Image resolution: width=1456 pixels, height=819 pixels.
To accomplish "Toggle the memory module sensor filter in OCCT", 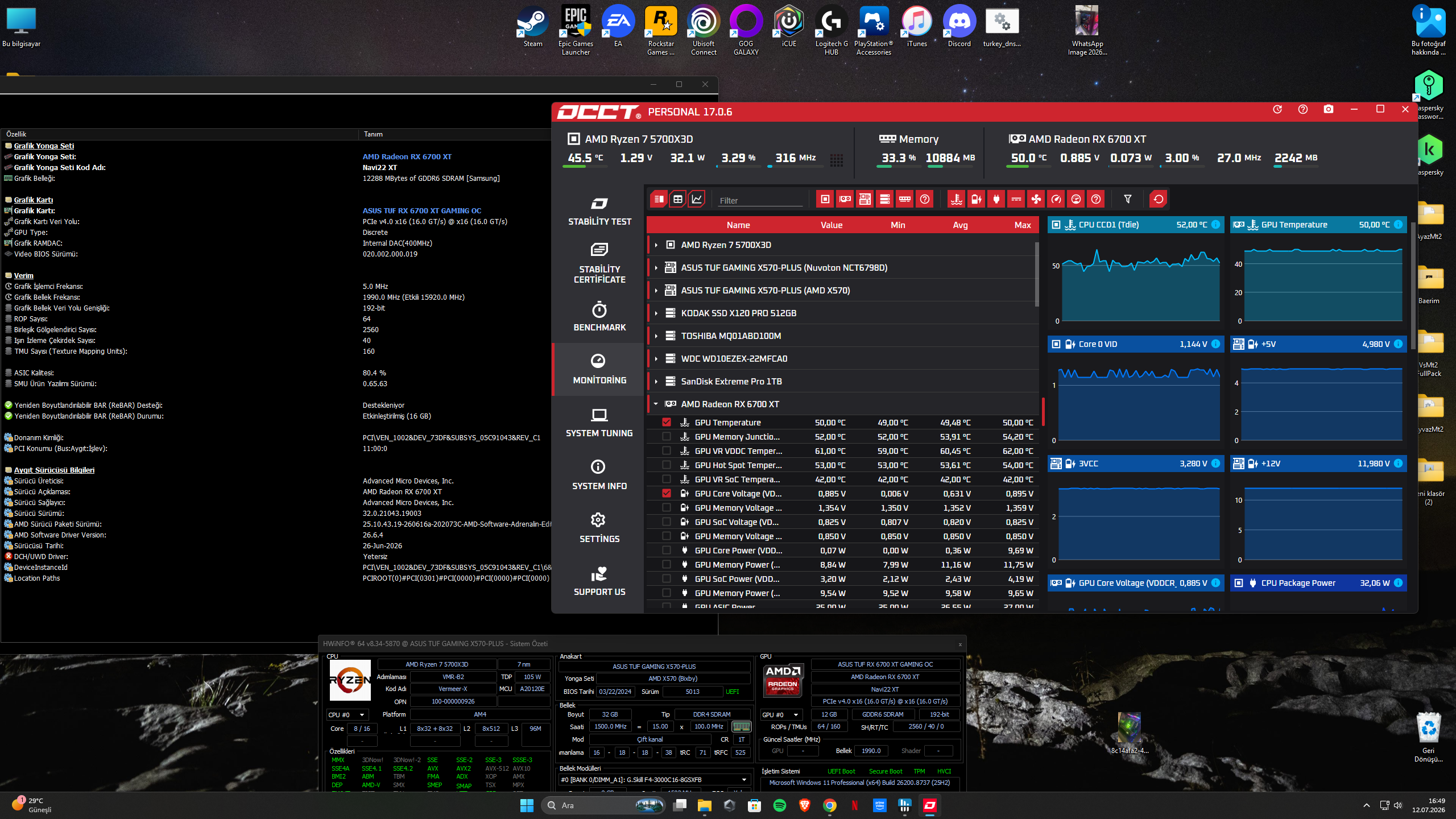I will point(904,199).
